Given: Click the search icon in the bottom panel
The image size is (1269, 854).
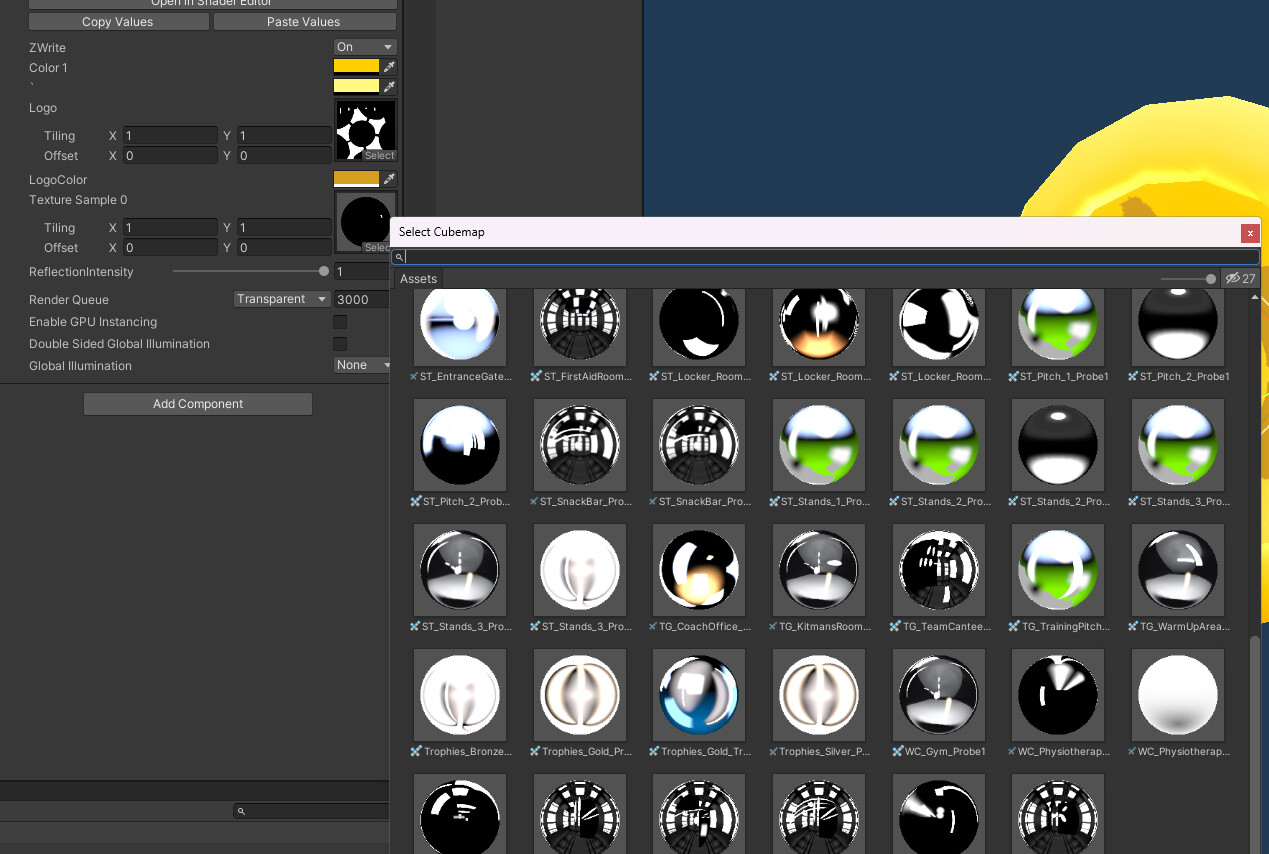Looking at the screenshot, I should 240,811.
